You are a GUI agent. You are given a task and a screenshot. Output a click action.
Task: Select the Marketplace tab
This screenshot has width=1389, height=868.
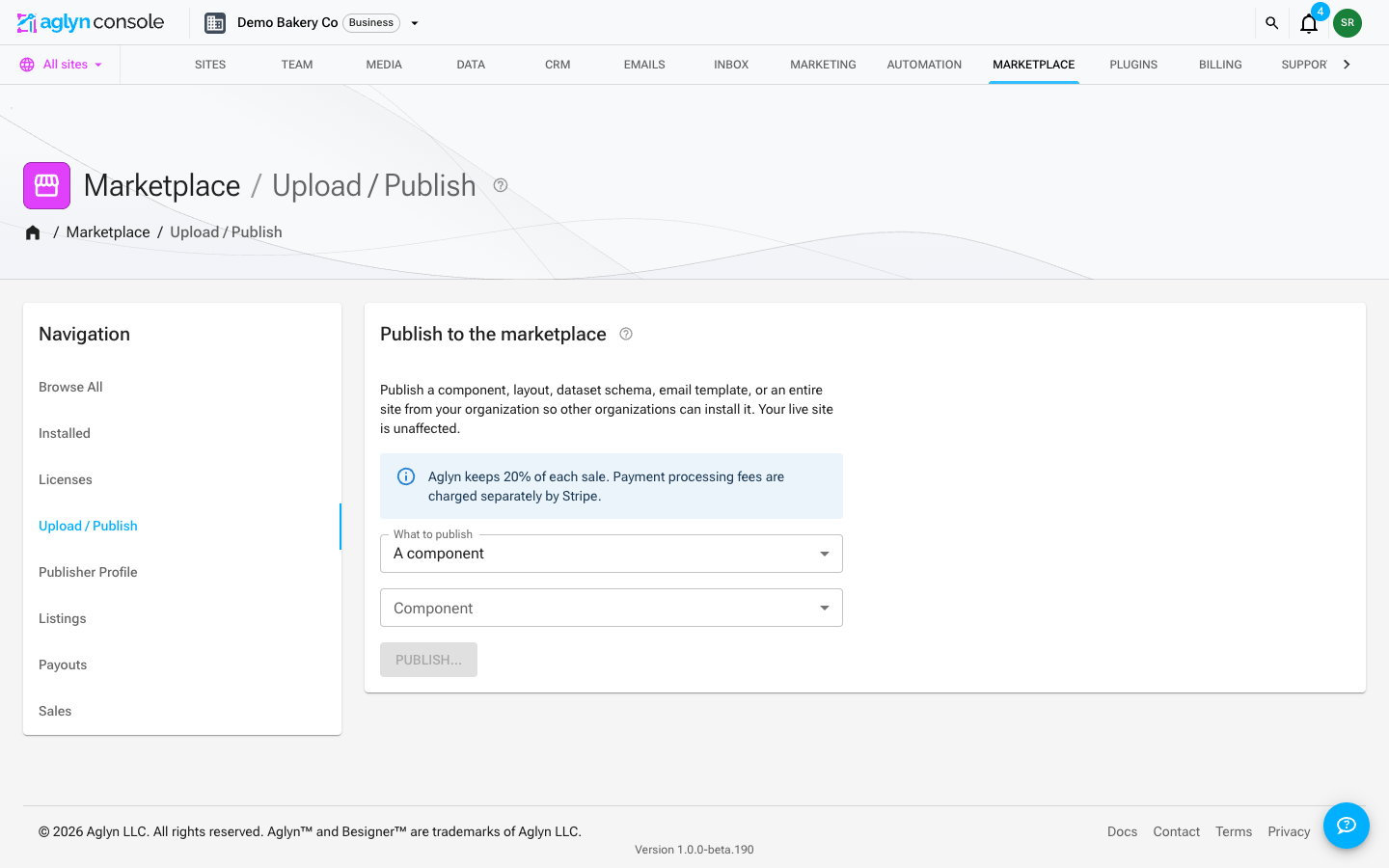click(x=1034, y=65)
